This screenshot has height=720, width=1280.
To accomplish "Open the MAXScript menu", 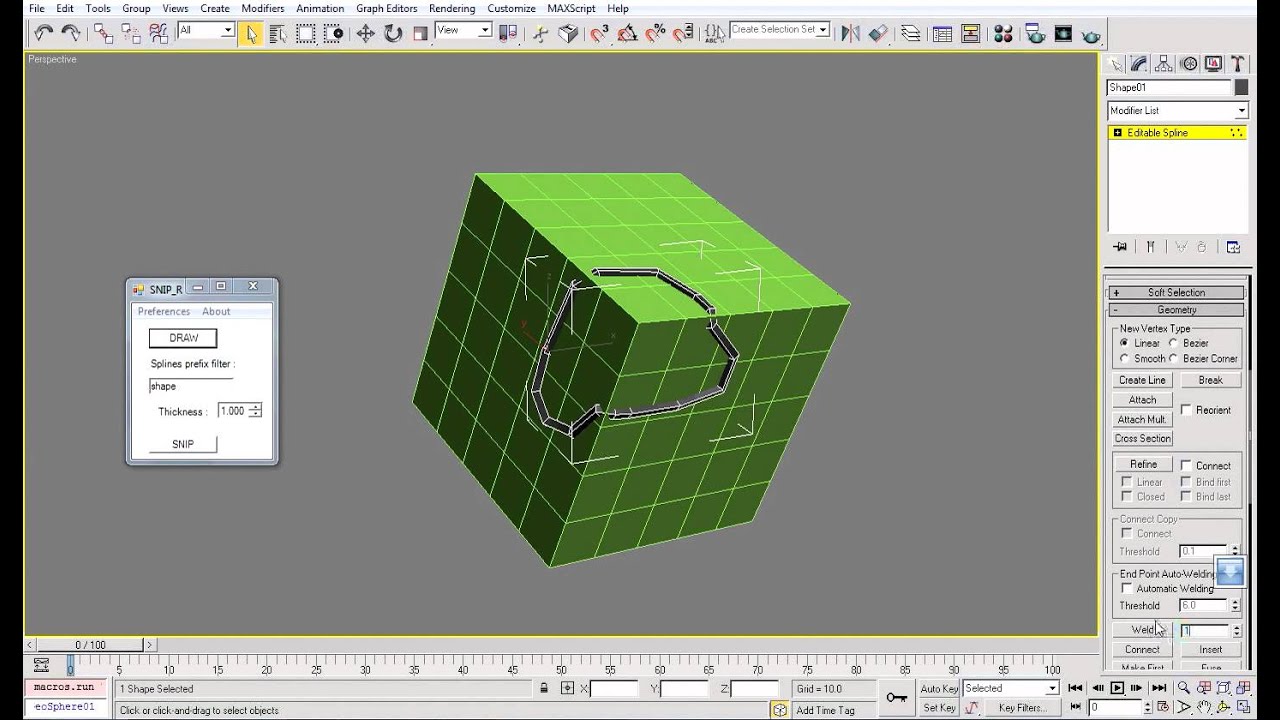I will (x=572, y=8).
